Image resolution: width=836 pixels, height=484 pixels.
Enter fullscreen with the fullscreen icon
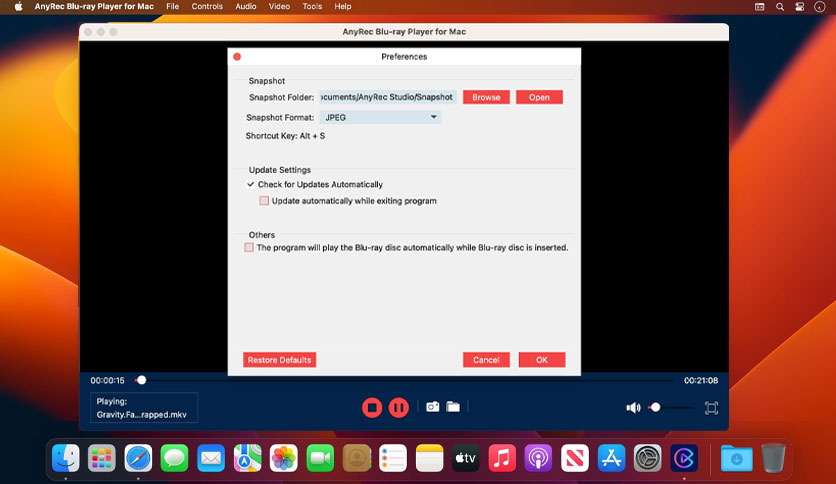(x=711, y=408)
